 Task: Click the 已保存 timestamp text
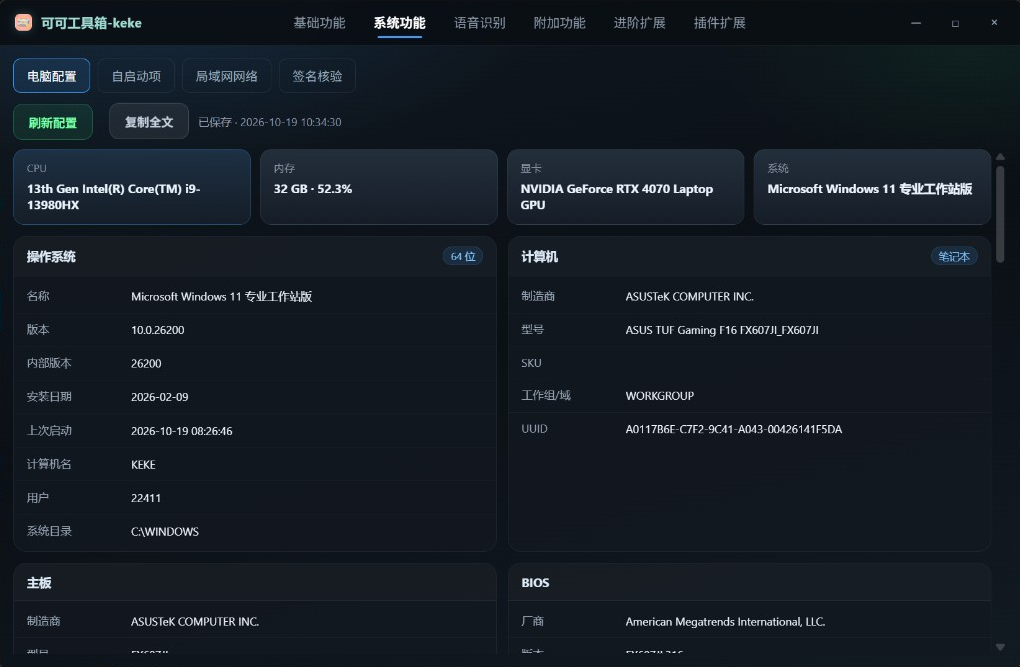[269, 122]
